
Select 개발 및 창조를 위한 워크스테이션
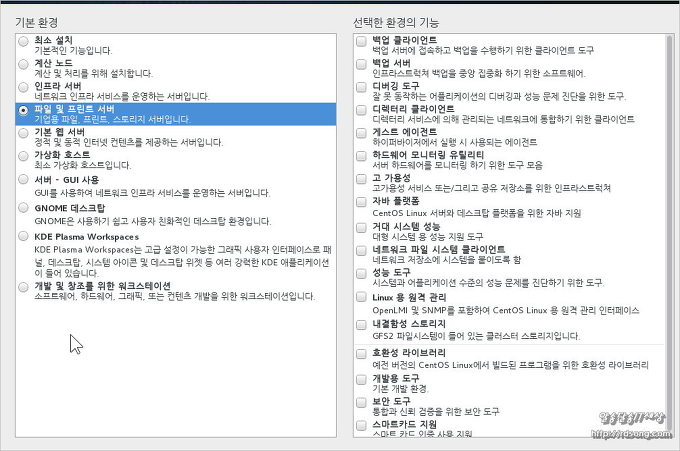click(24, 286)
